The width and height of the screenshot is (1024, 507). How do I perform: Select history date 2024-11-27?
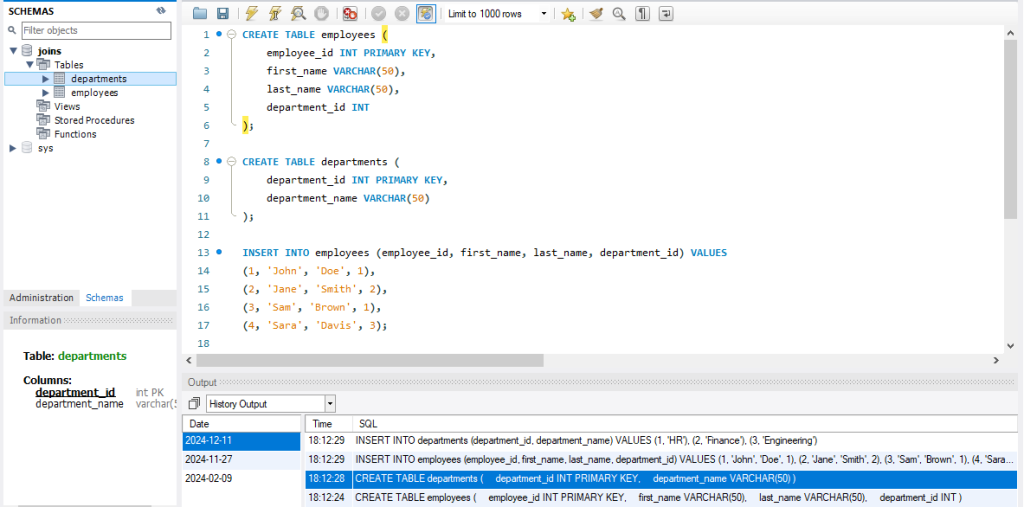[x=241, y=460]
